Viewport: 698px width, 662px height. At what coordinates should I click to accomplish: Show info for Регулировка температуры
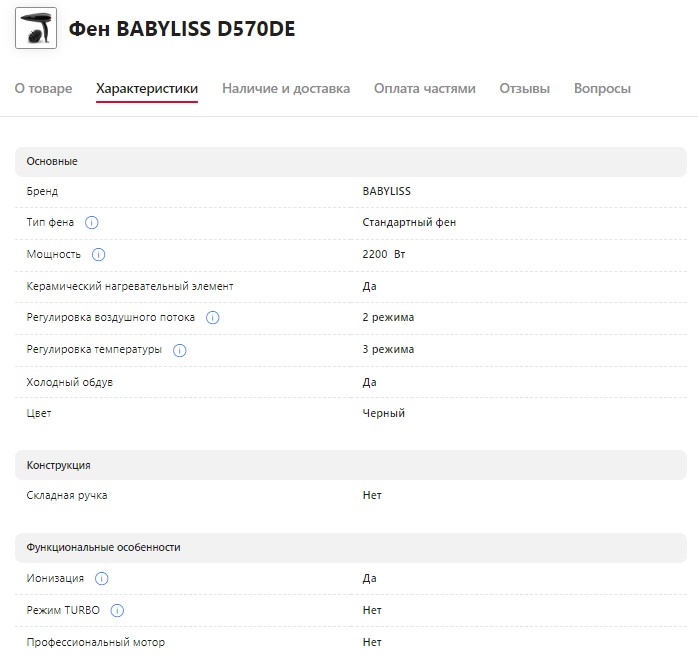click(x=179, y=350)
